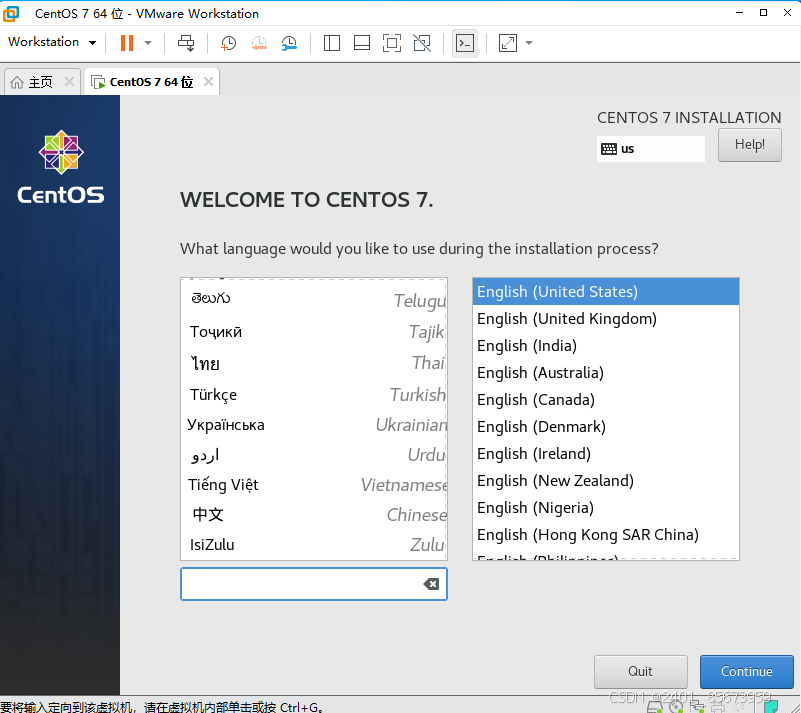The height and width of the screenshot is (713, 801).
Task: Send Ctrl+Alt+Del to the virtual machine
Action: 186,43
